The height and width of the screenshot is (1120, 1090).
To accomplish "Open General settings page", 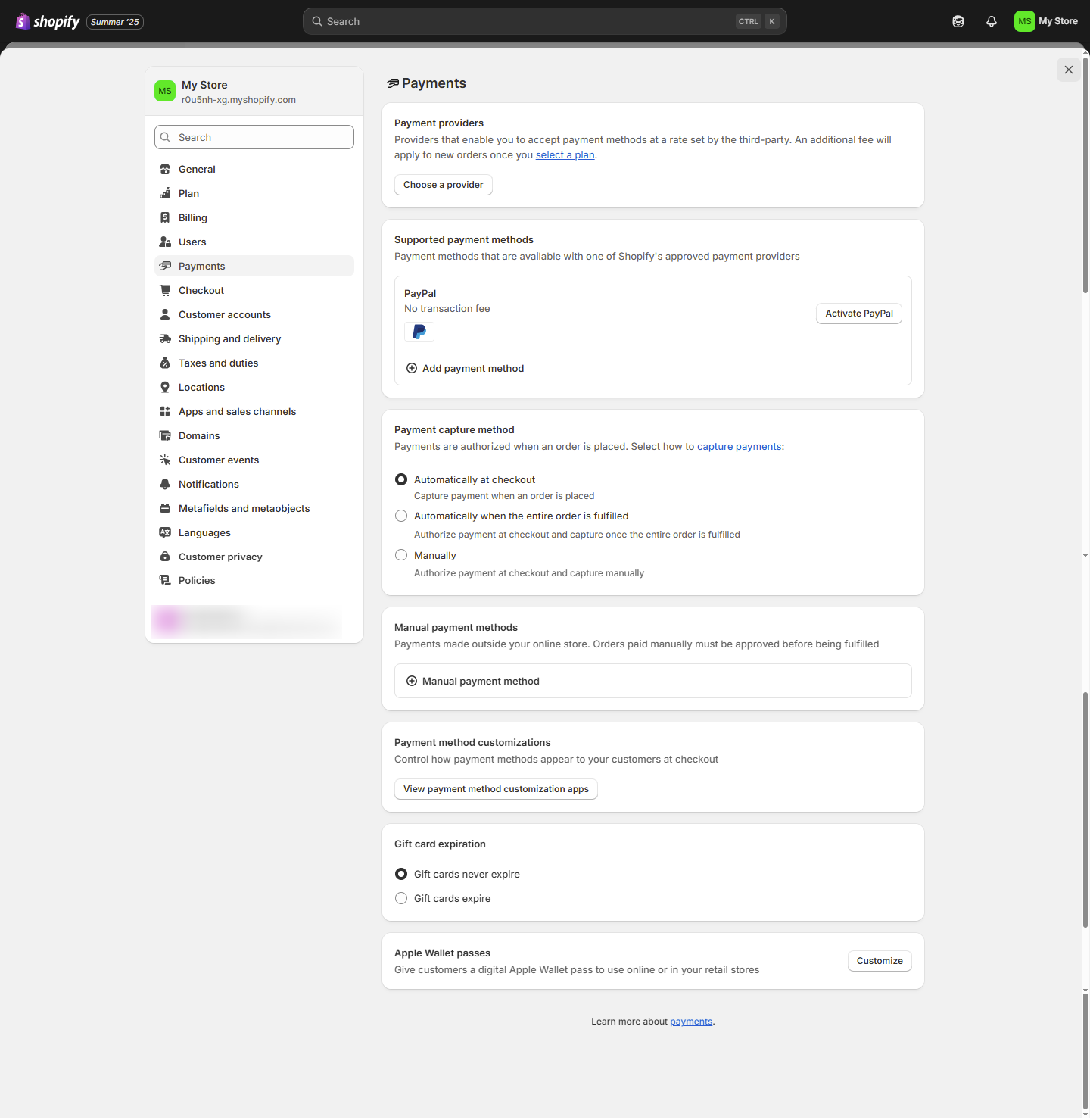I will (x=254, y=169).
